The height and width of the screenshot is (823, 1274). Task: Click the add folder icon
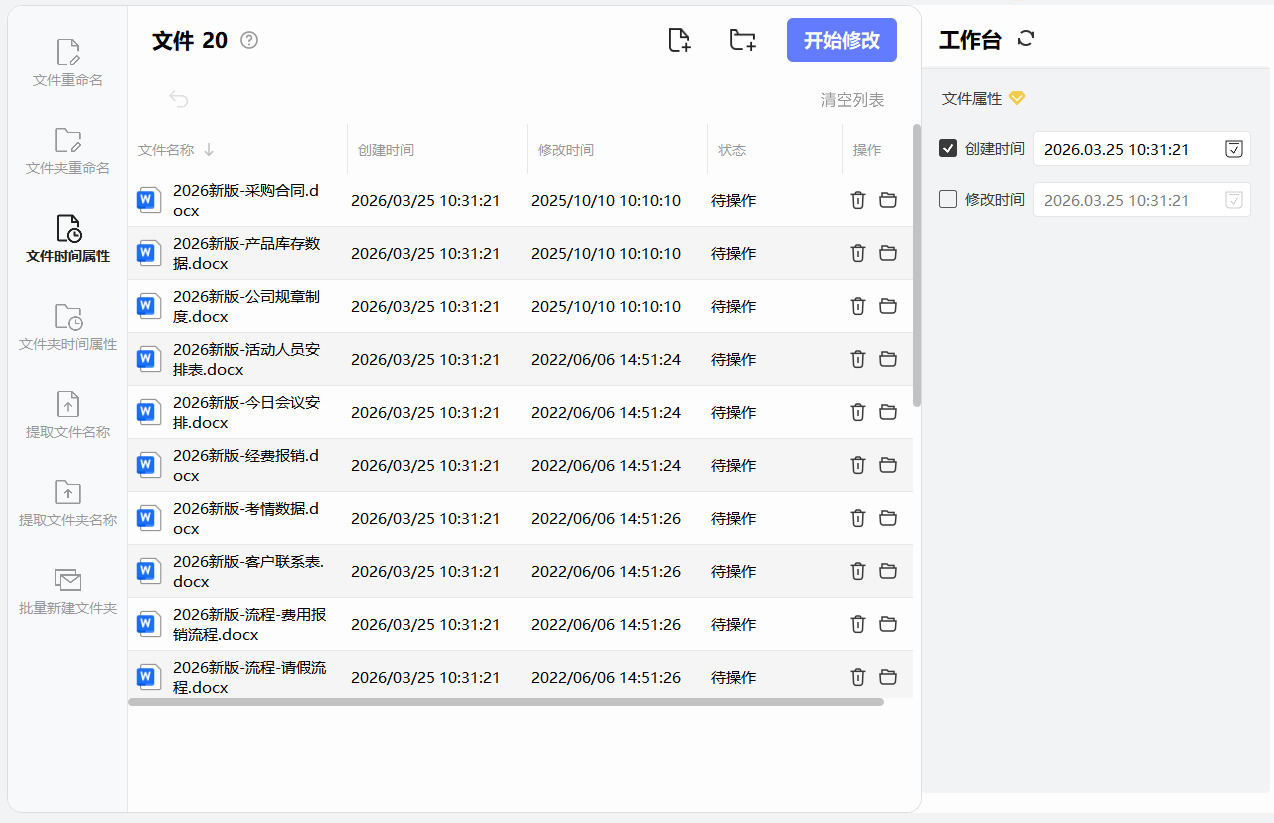point(742,40)
